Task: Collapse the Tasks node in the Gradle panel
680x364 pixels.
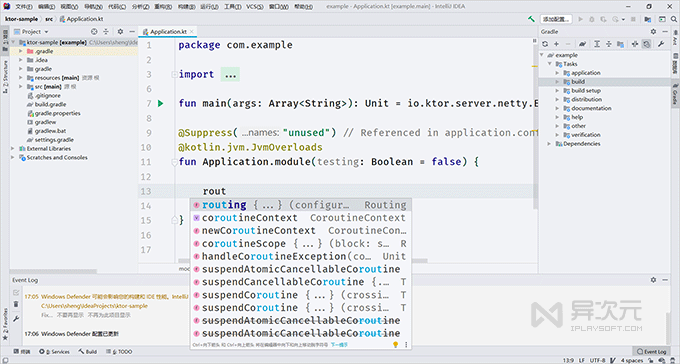Action: [549, 64]
